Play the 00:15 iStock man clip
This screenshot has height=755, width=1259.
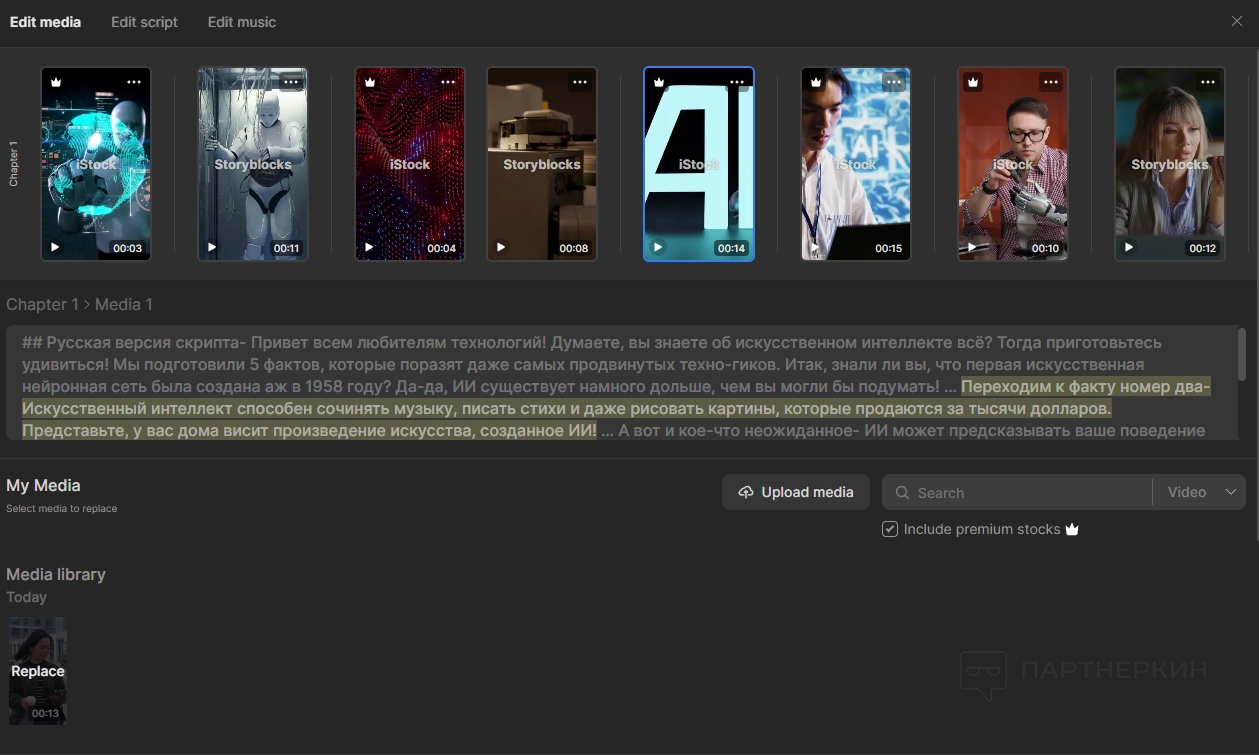click(815, 247)
